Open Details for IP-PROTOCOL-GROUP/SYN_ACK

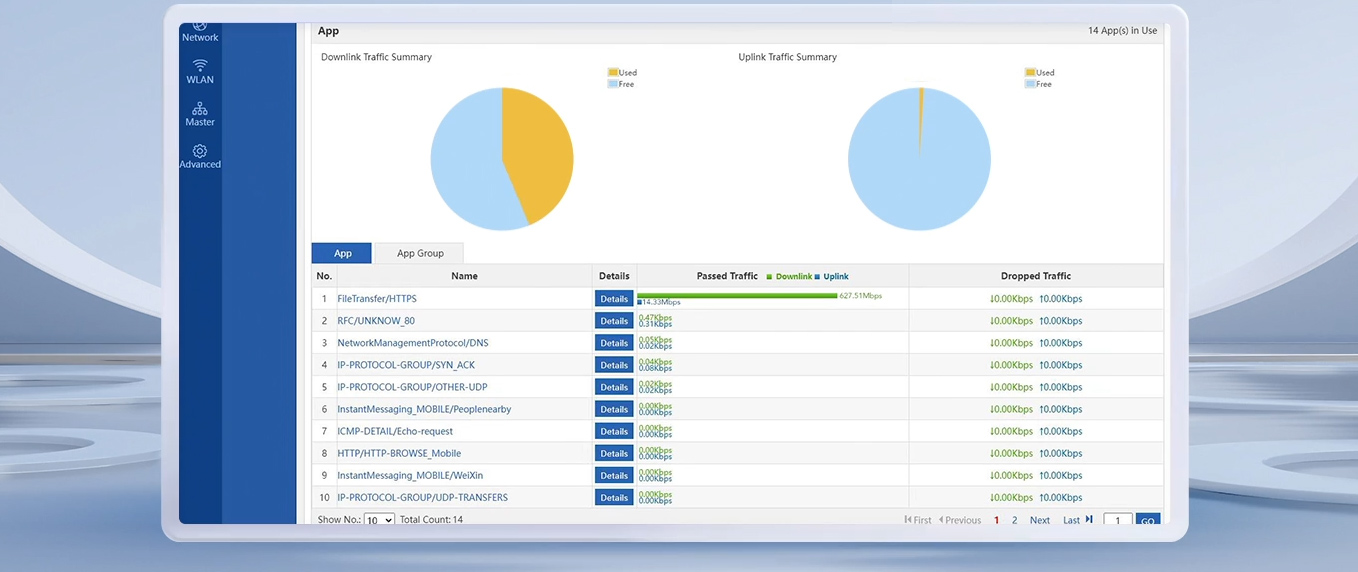614,365
